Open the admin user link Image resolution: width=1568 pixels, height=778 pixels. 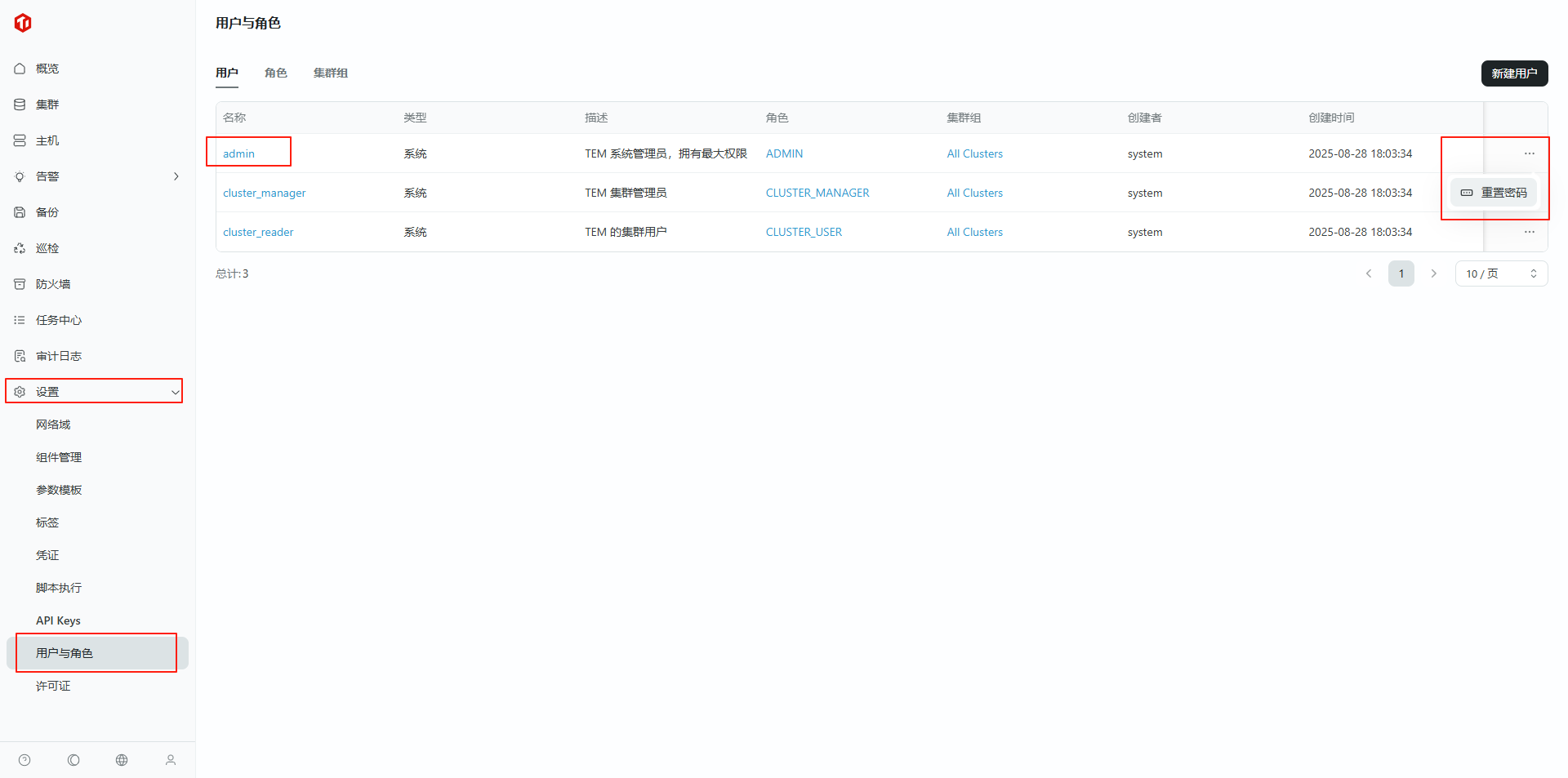pyautogui.click(x=238, y=153)
